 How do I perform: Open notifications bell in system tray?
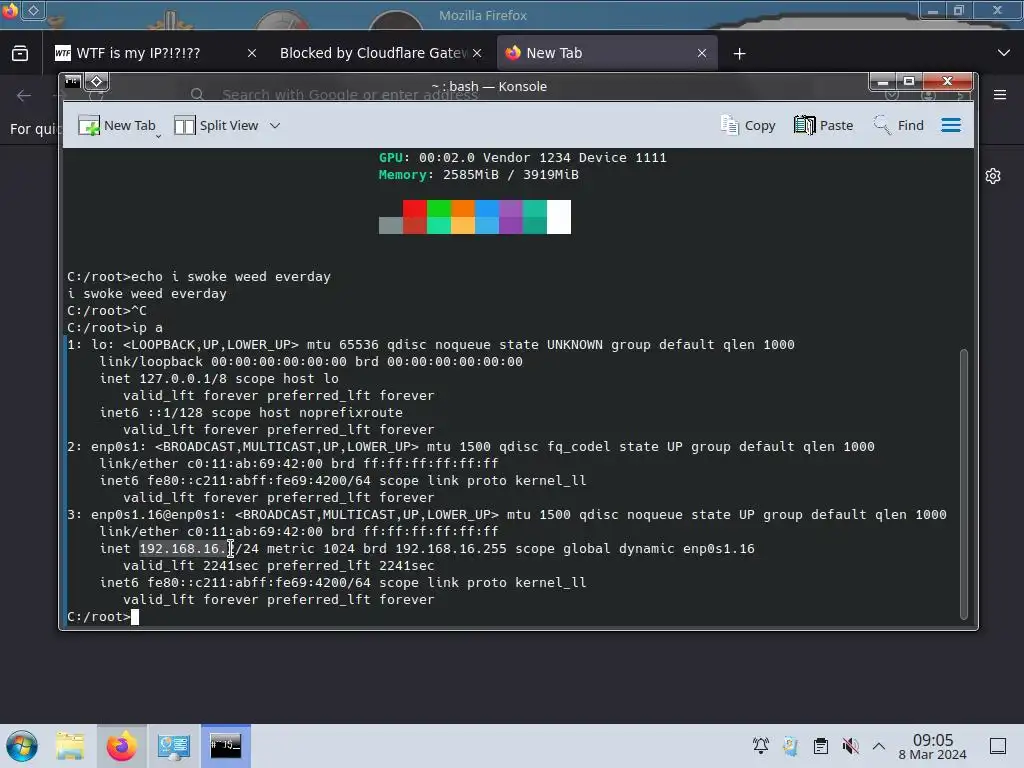(x=761, y=746)
